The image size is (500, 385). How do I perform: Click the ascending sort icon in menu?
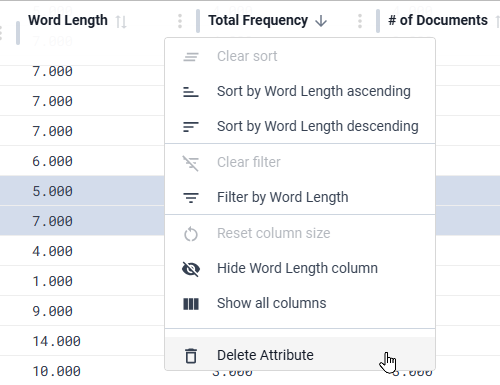point(191,92)
